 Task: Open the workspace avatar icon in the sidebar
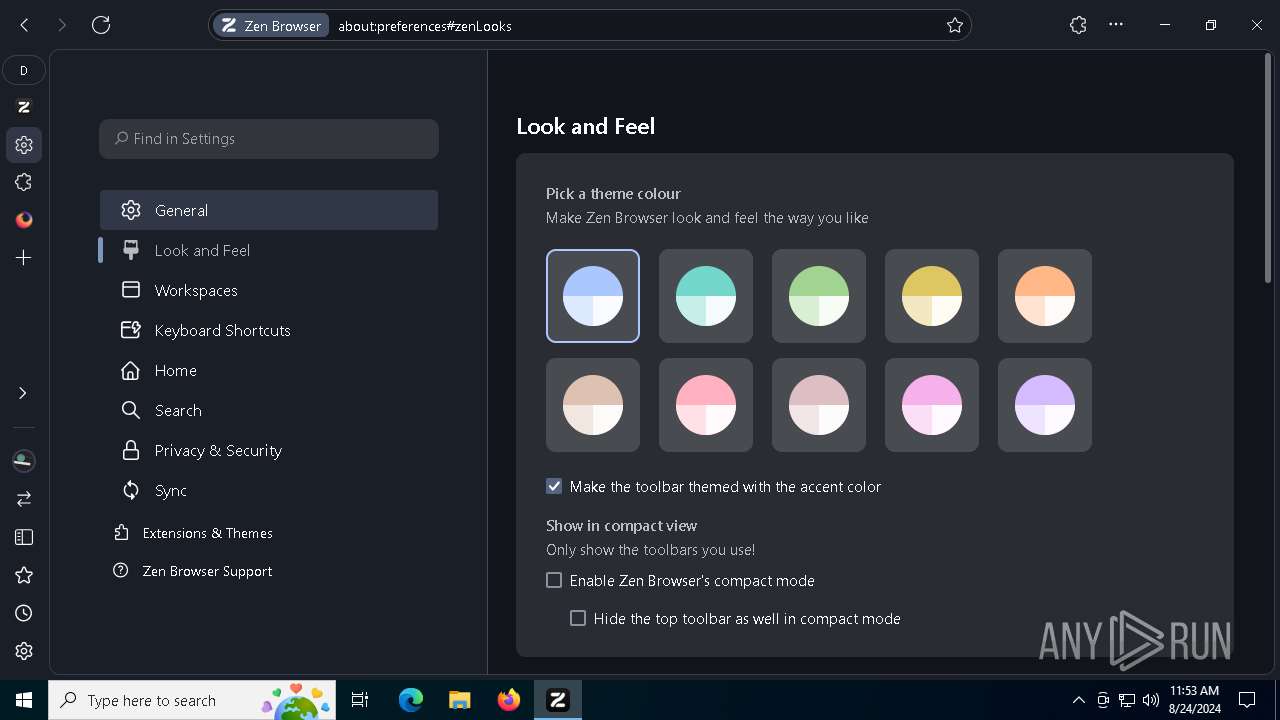[x=24, y=461]
